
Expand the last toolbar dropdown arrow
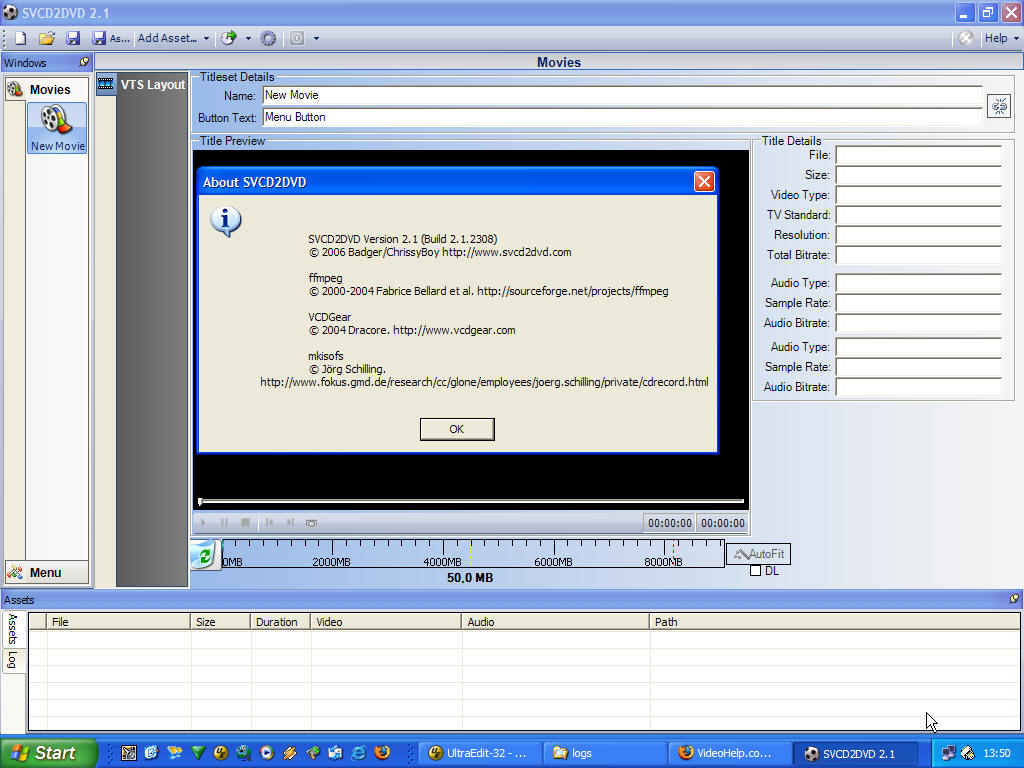click(x=316, y=39)
